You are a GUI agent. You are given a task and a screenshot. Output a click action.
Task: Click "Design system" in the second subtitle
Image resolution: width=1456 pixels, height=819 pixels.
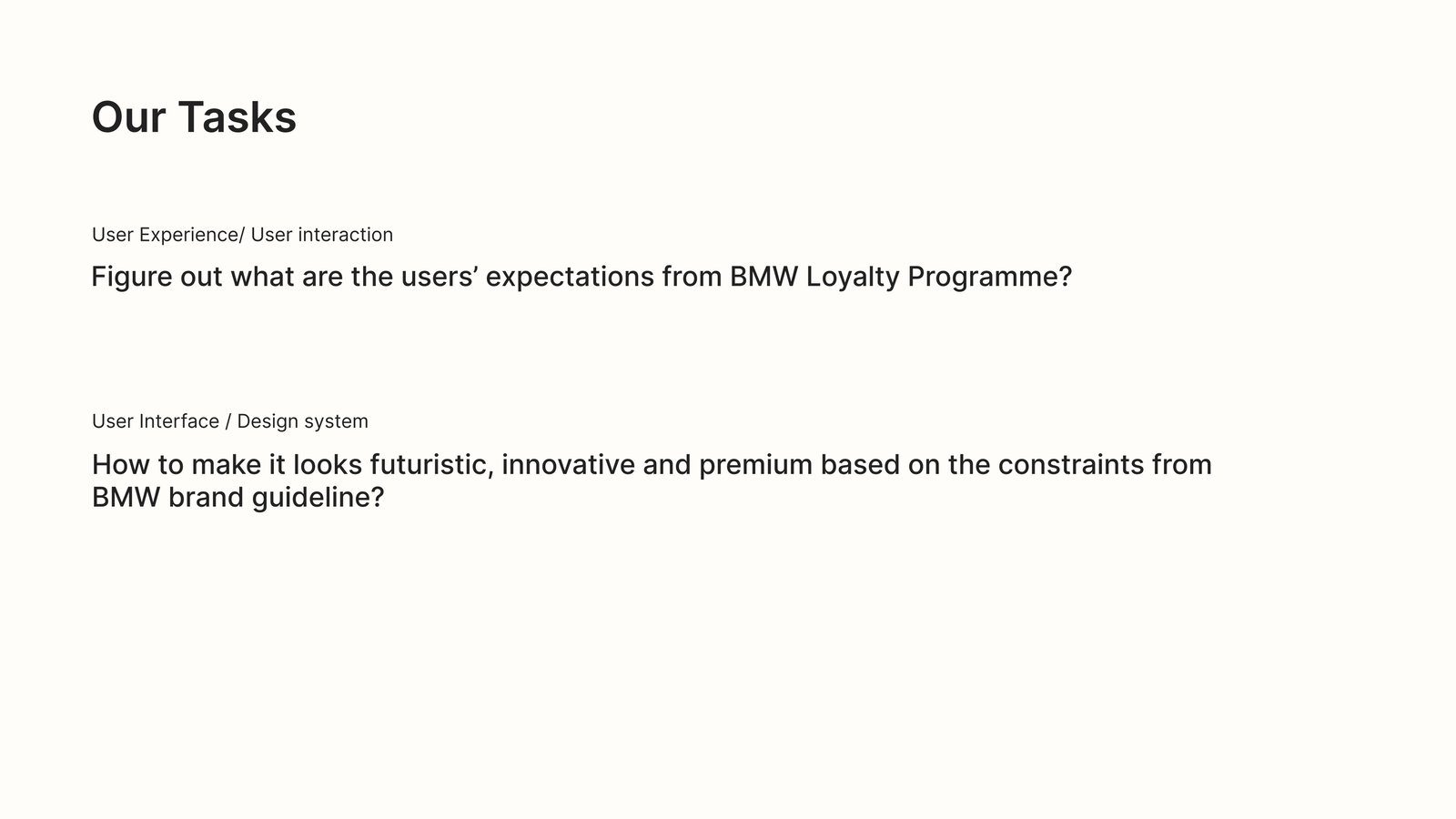302,421
